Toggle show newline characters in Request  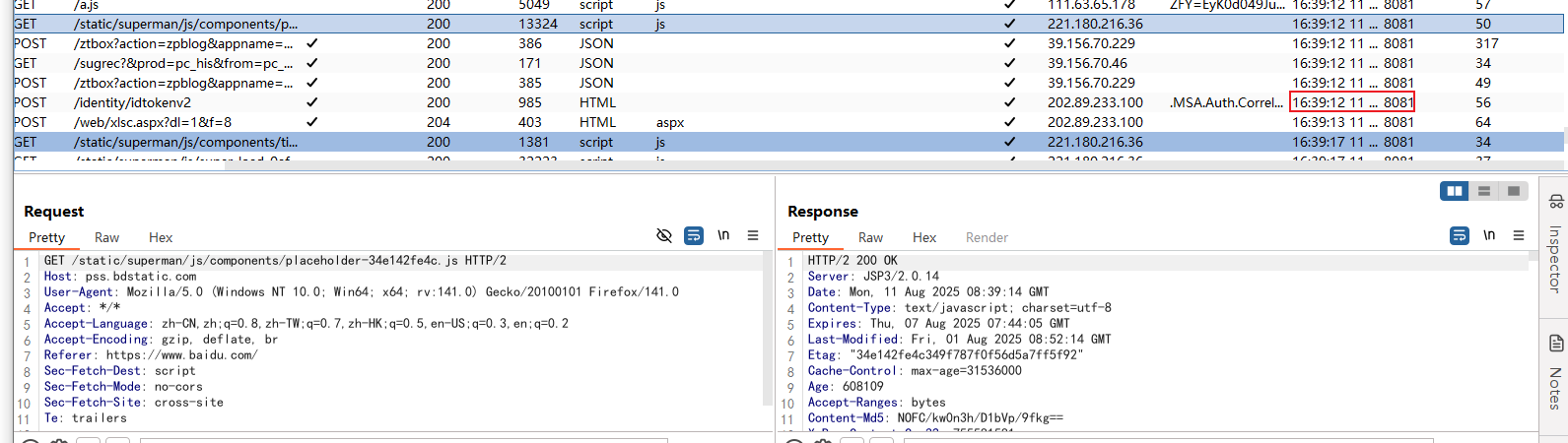(723, 235)
